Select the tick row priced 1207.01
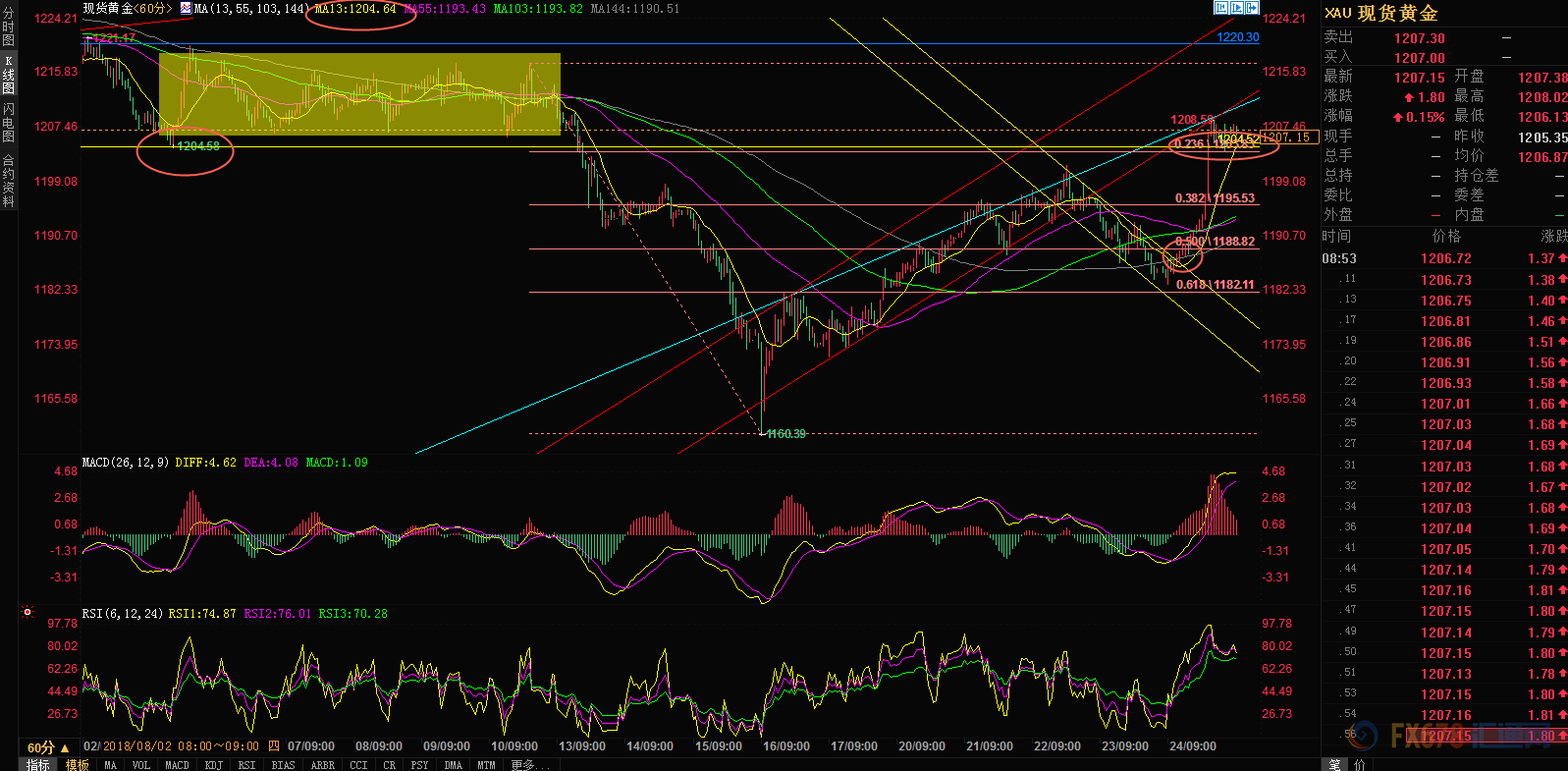Image resolution: width=1568 pixels, height=771 pixels. pos(1444,404)
